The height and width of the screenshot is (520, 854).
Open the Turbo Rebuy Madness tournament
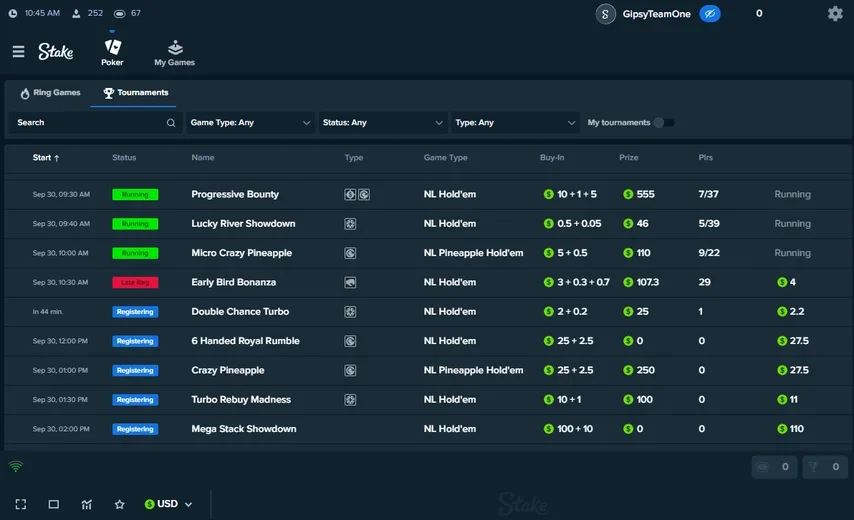(x=241, y=400)
